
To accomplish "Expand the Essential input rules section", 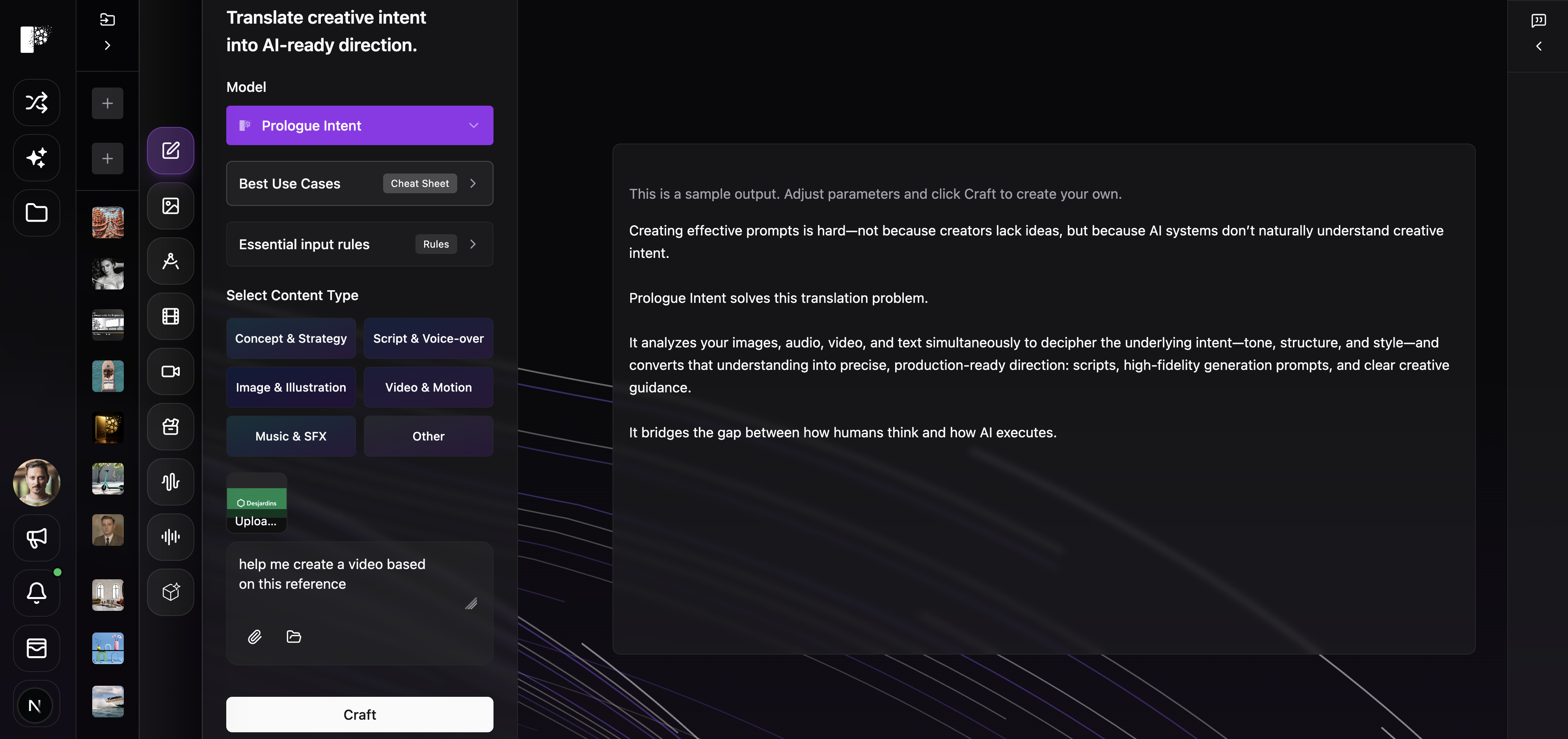I will click(359, 244).
